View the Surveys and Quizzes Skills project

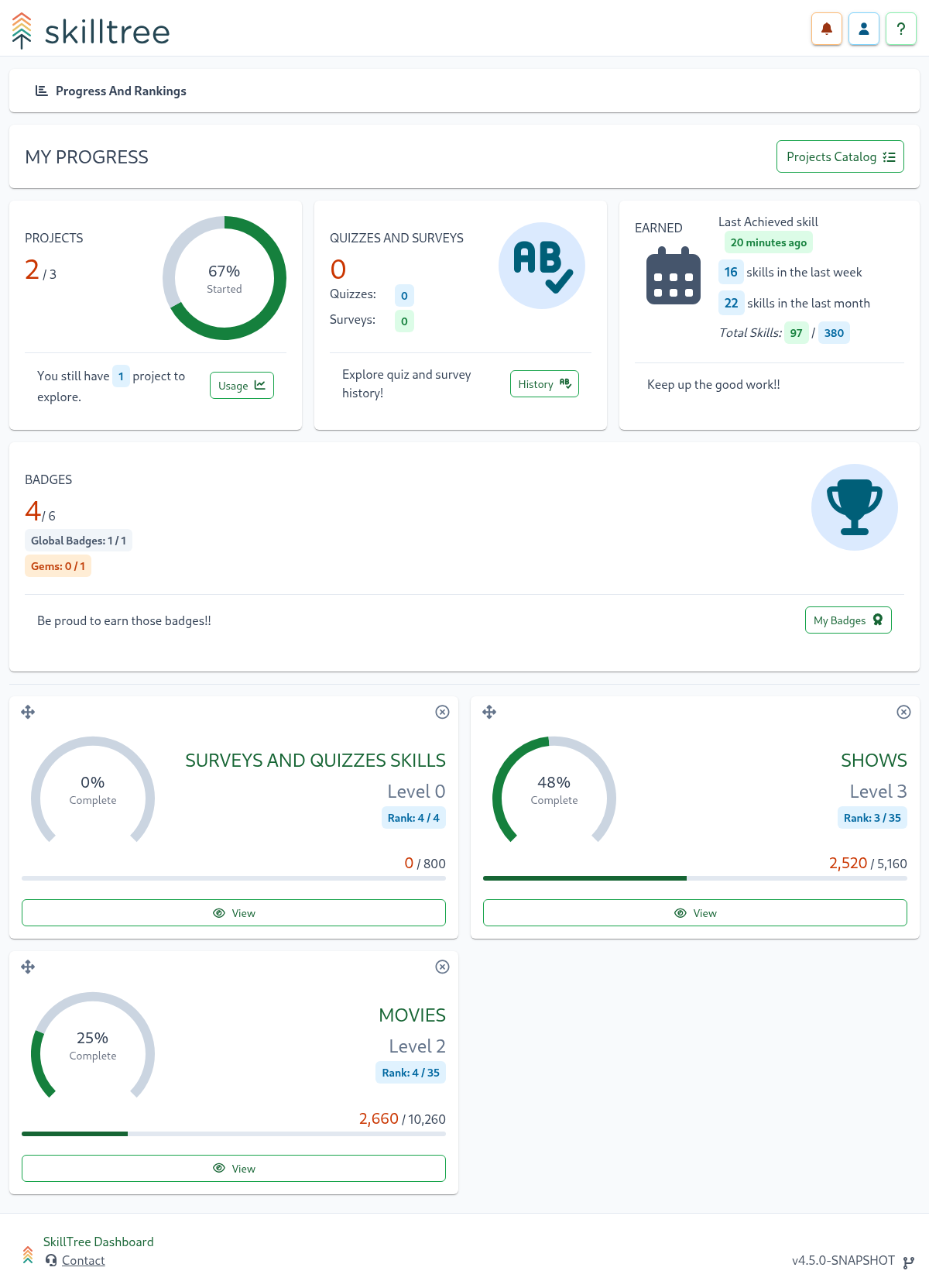234,913
